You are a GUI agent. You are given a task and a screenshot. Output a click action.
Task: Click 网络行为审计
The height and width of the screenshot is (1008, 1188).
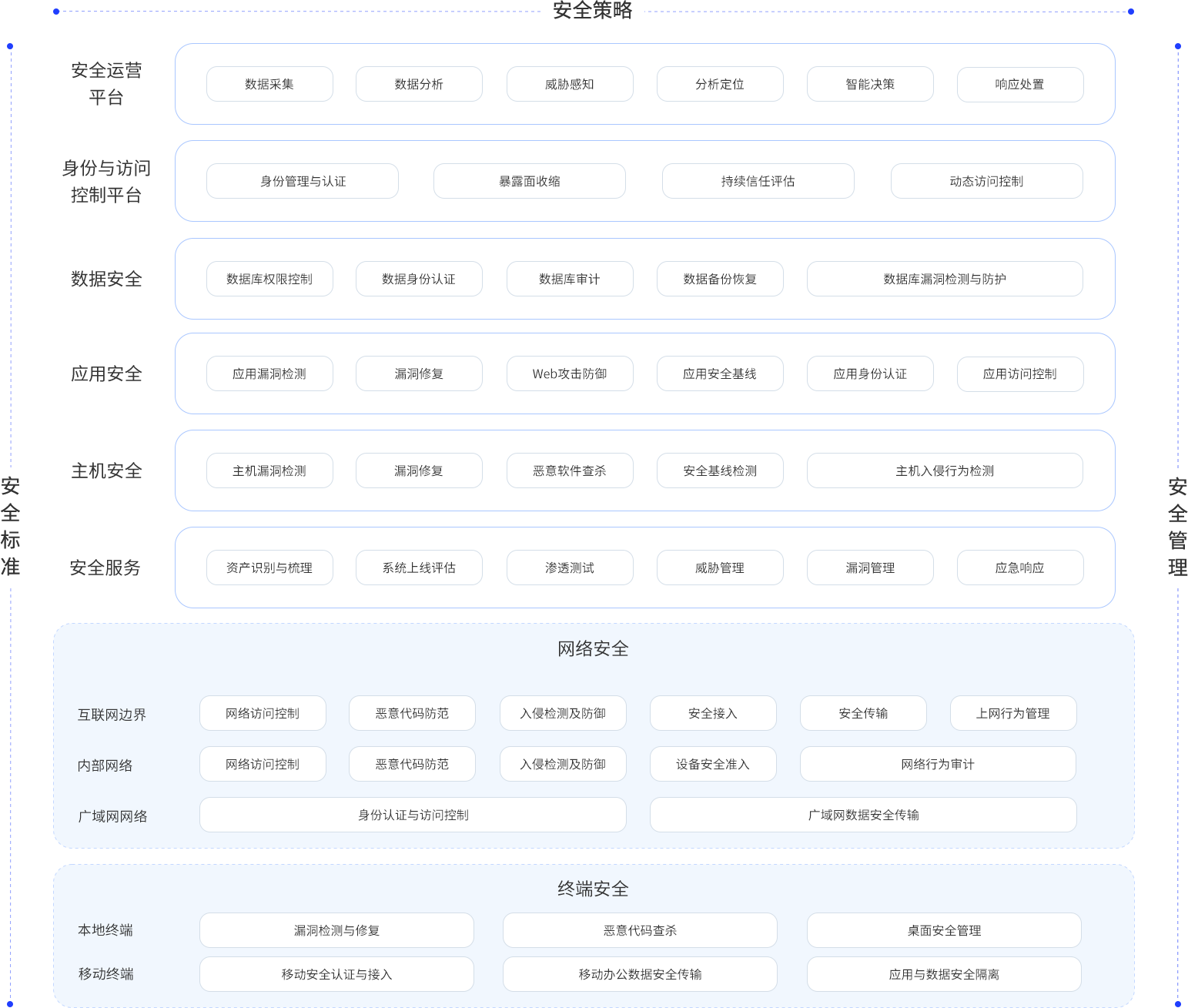(938, 764)
